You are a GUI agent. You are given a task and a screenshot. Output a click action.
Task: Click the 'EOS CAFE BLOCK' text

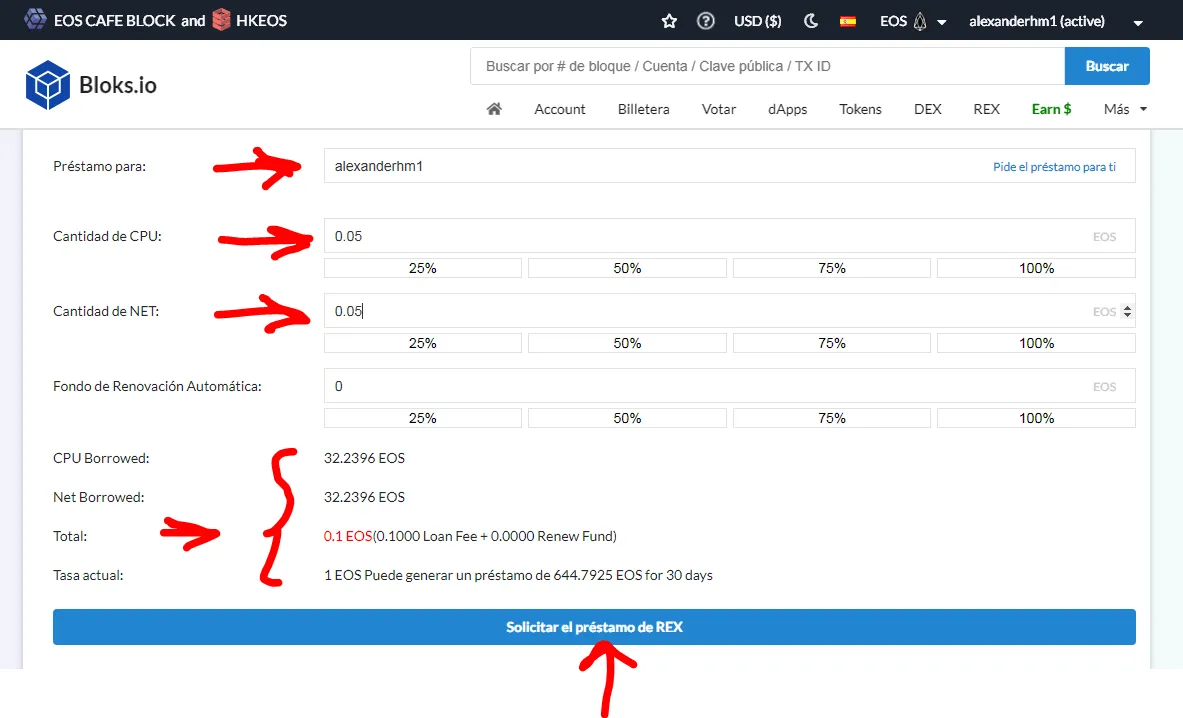click(x=115, y=20)
